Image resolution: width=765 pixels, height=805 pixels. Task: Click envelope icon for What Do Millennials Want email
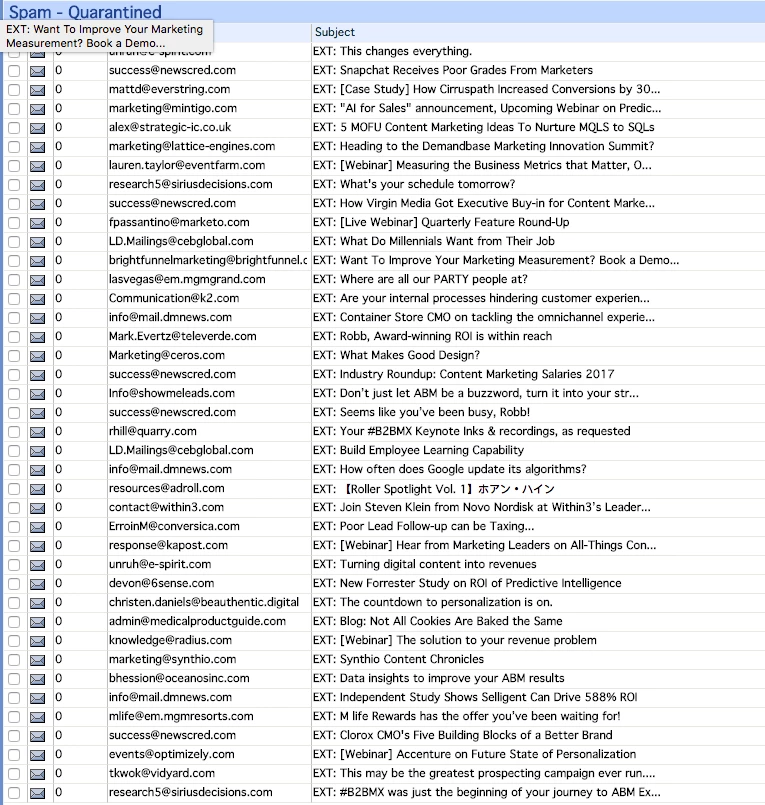point(37,242)
